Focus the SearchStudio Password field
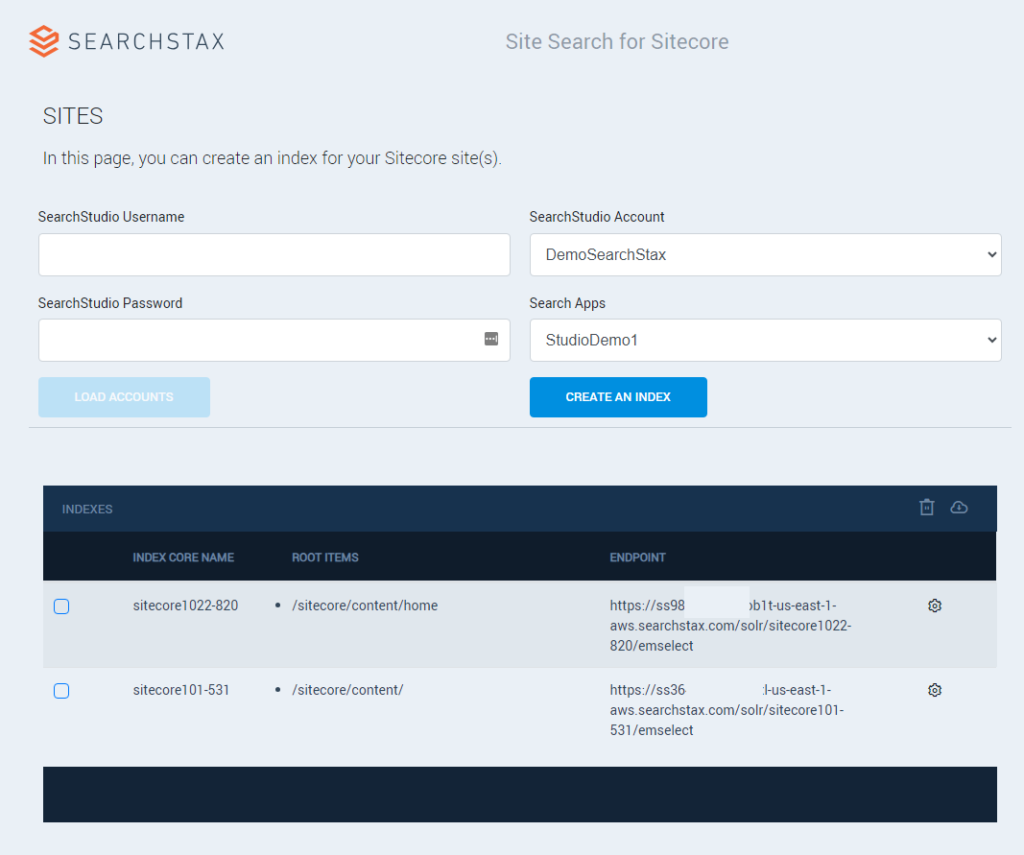This screenshot has width=1024, height=855. pyautogui.click(x=274, y=340)
